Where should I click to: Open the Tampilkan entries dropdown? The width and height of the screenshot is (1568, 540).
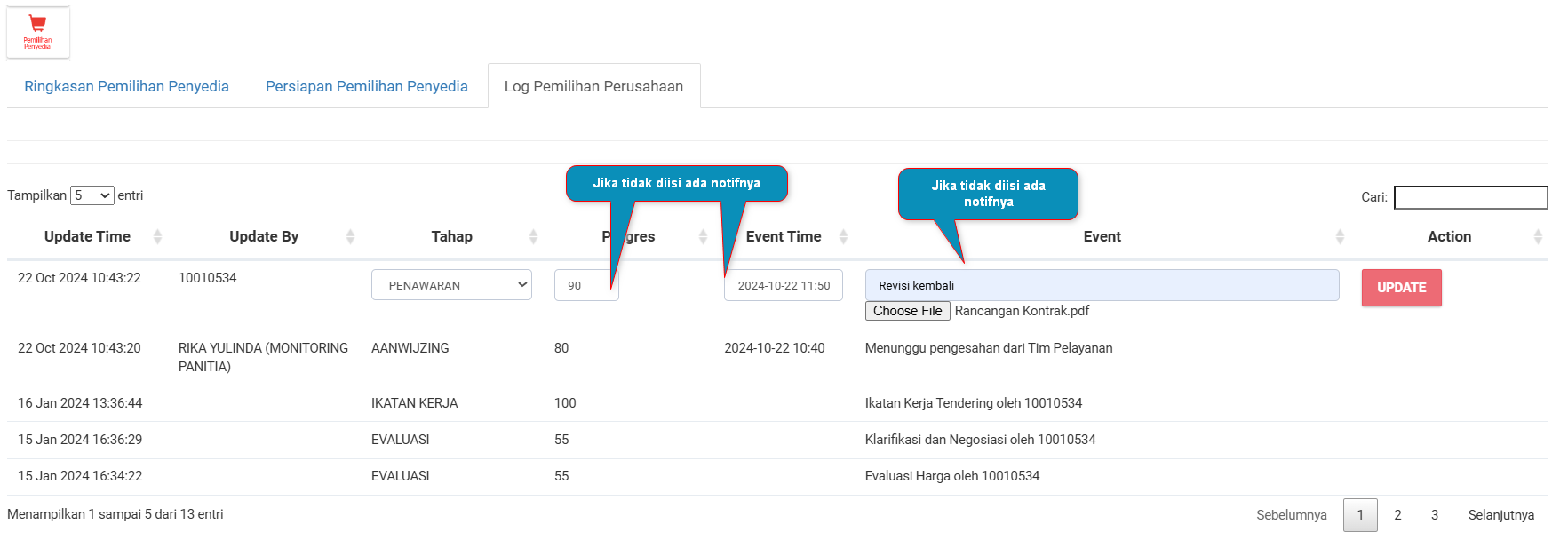coord(92,195)
